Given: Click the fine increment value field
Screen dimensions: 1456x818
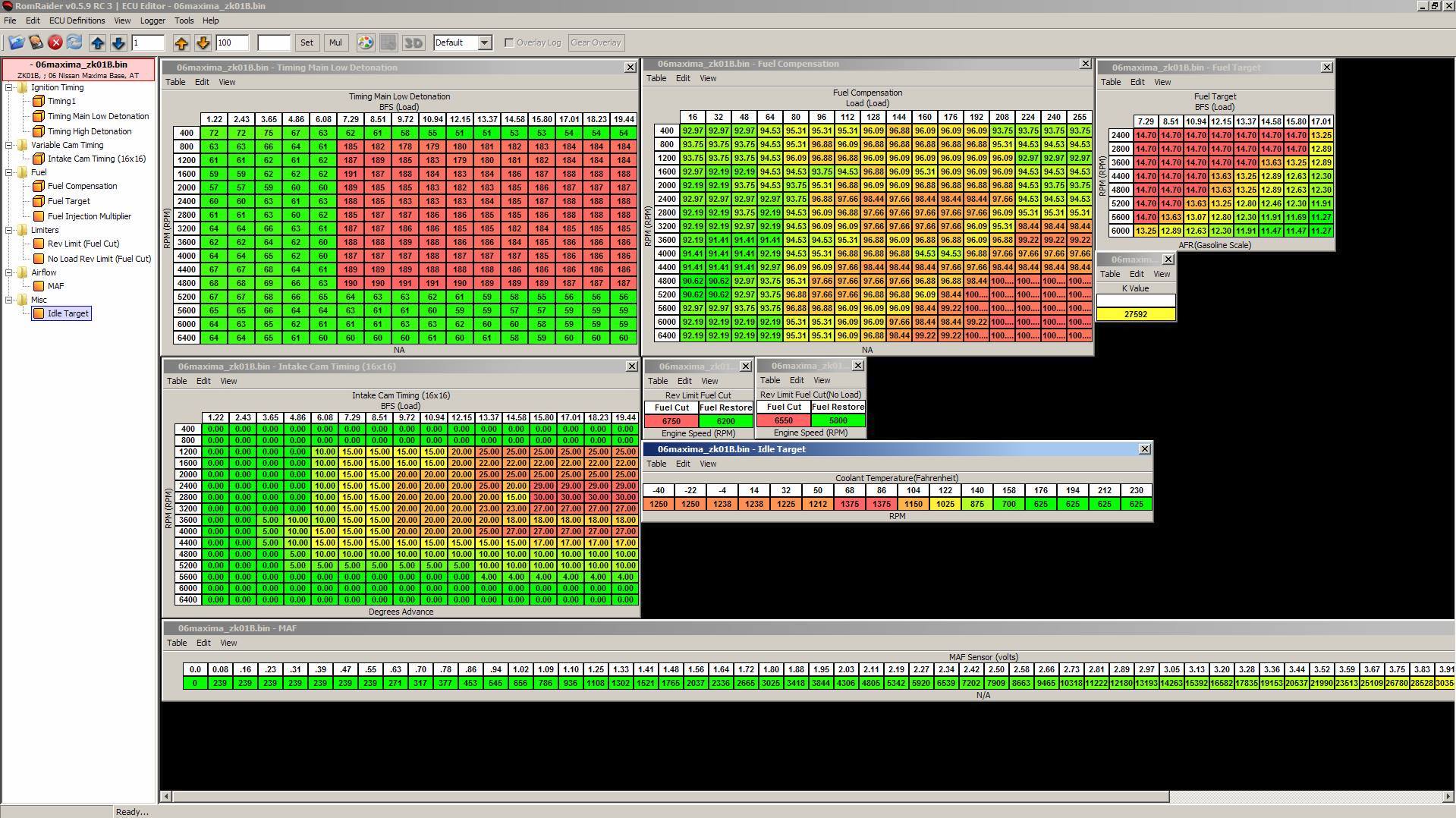Looking at the screenshot, I should (148, 42).
